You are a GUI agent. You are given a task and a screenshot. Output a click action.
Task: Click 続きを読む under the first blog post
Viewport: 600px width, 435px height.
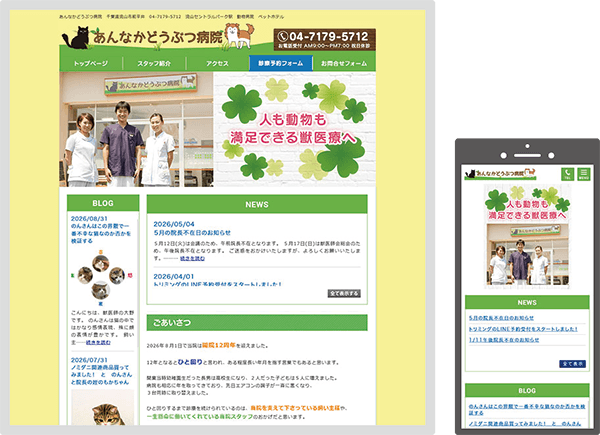pyautogui.click(x=98, y=342)
